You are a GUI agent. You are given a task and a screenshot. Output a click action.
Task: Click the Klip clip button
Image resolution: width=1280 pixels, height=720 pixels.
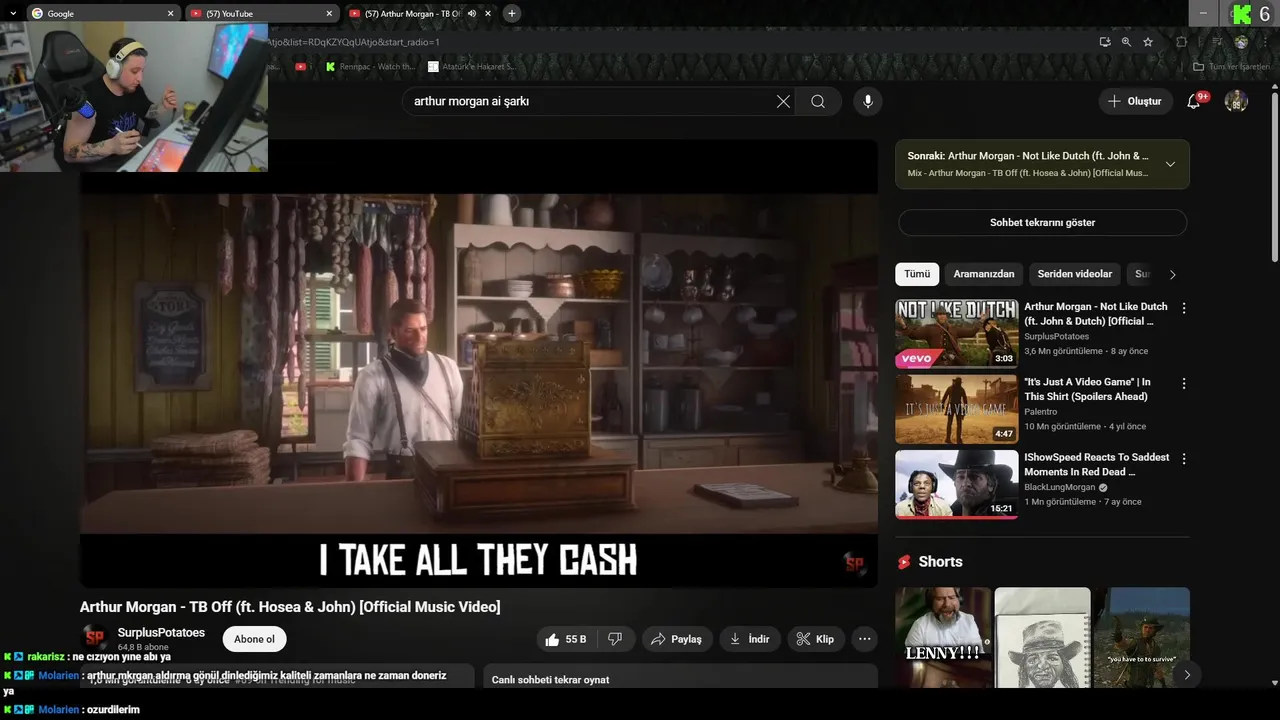(x=816, y=639)
